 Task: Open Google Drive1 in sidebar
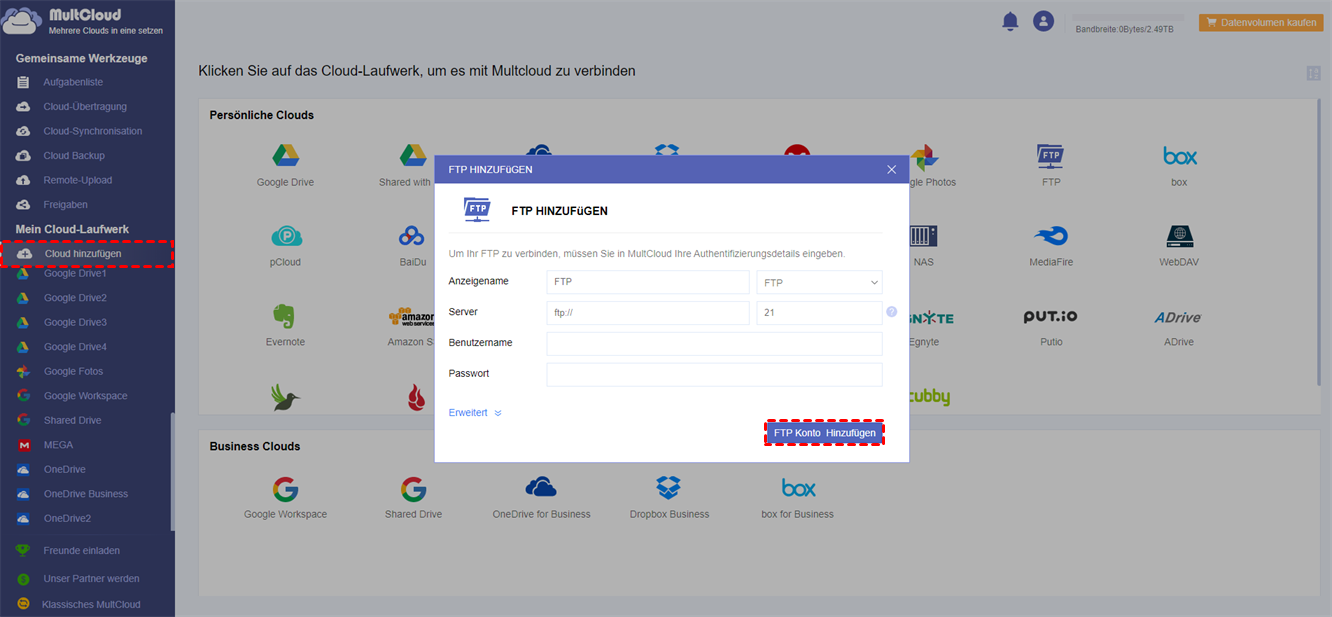click(74, 273)
